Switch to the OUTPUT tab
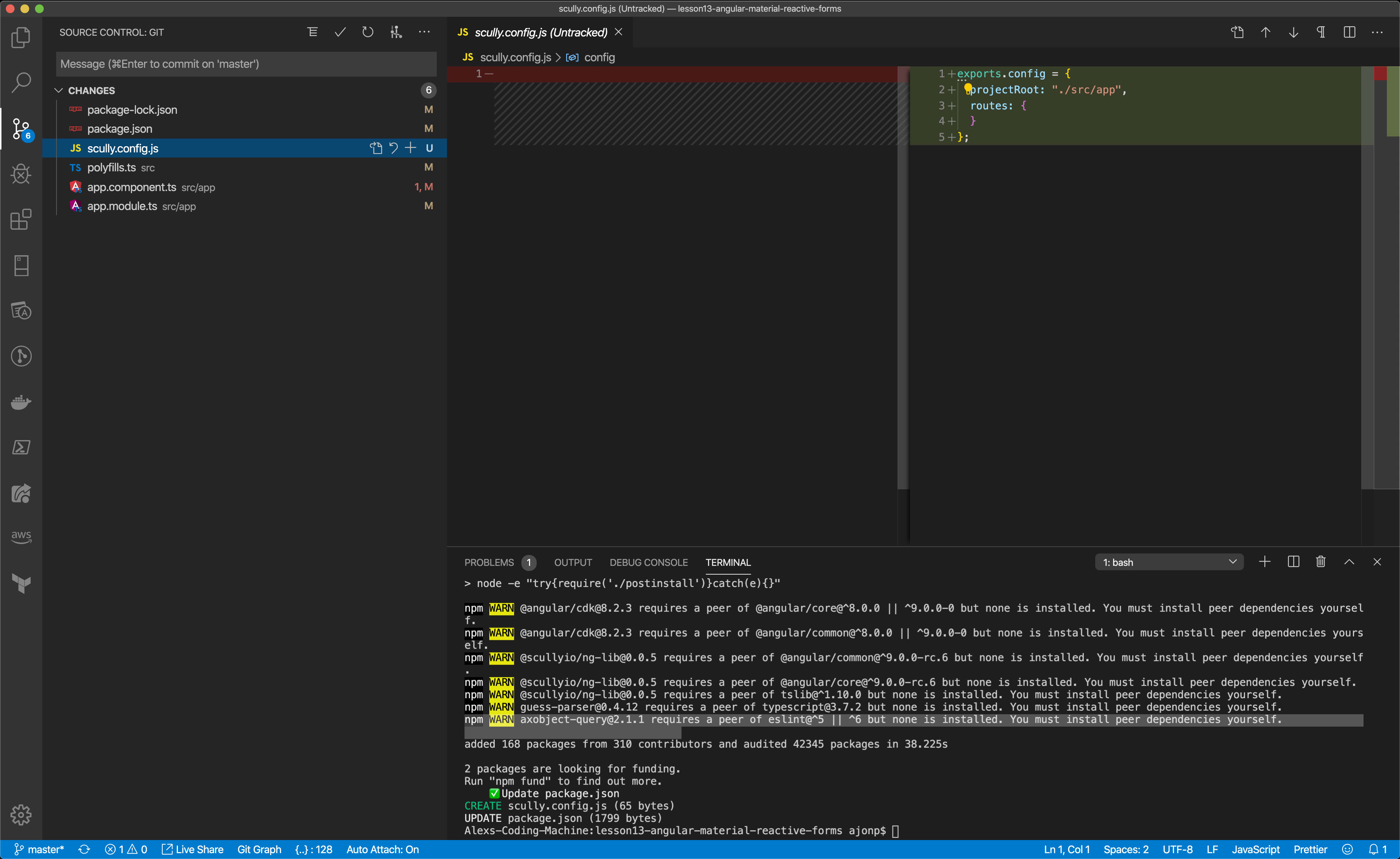1400x859 pixels. tap(573, 563)
